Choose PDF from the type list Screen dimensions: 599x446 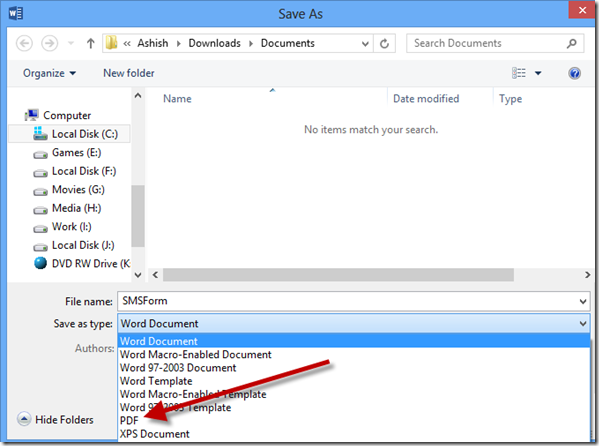tap(129, 420)
